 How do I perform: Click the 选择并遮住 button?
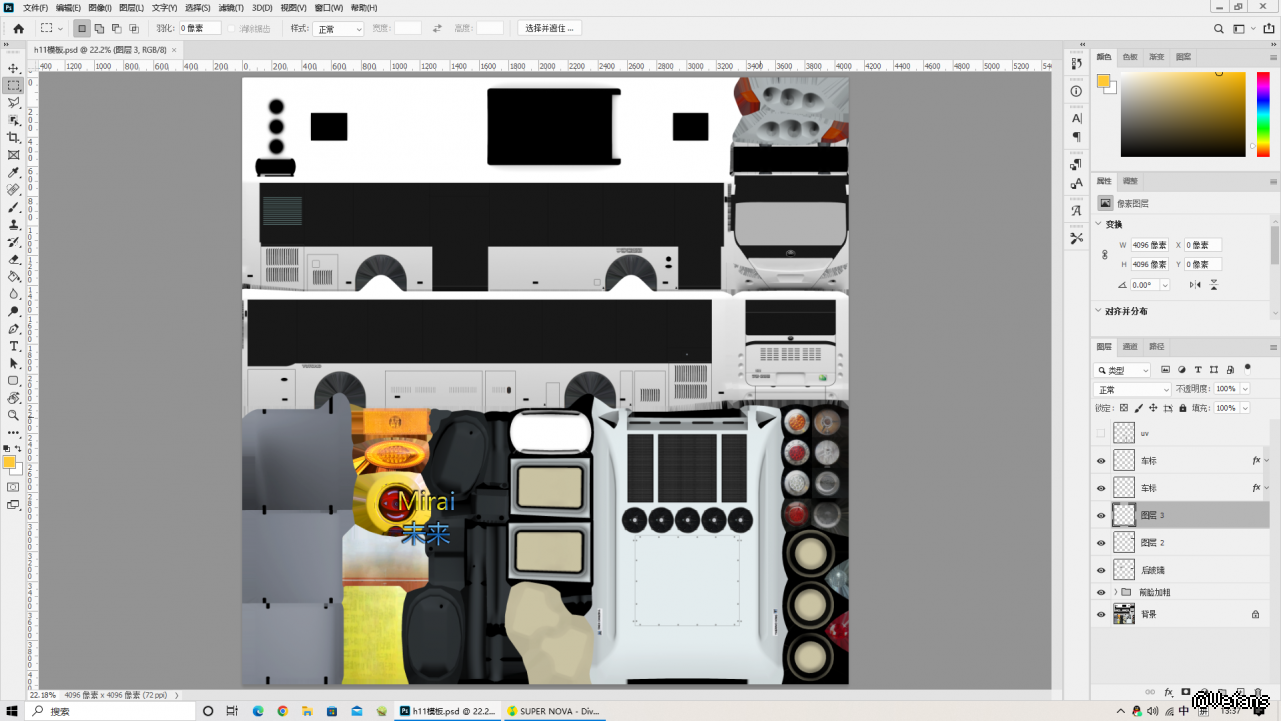click(x=549, y=28)
